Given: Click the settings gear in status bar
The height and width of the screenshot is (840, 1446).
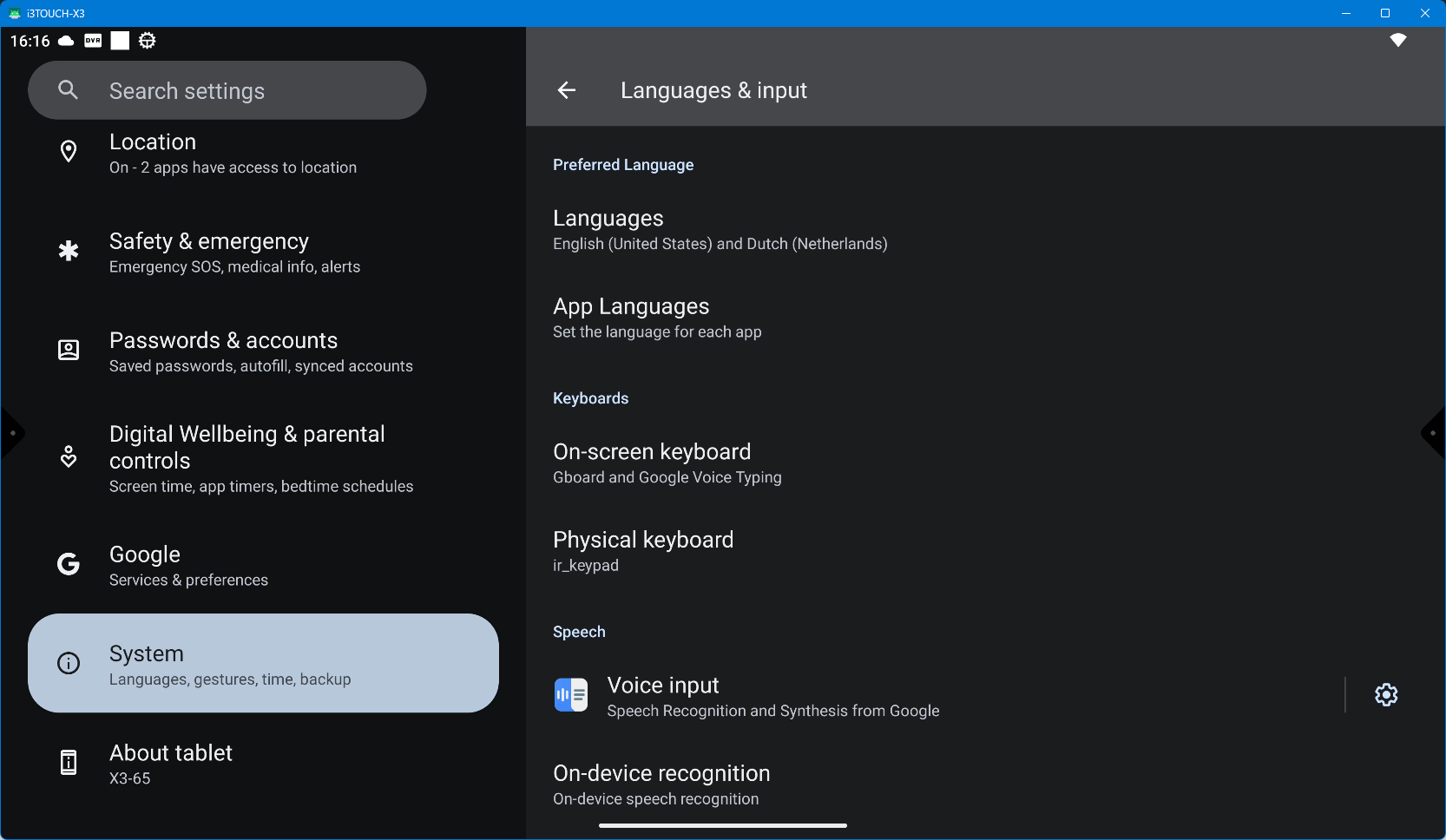Looking at the screenshot, I should pos(148,41).
